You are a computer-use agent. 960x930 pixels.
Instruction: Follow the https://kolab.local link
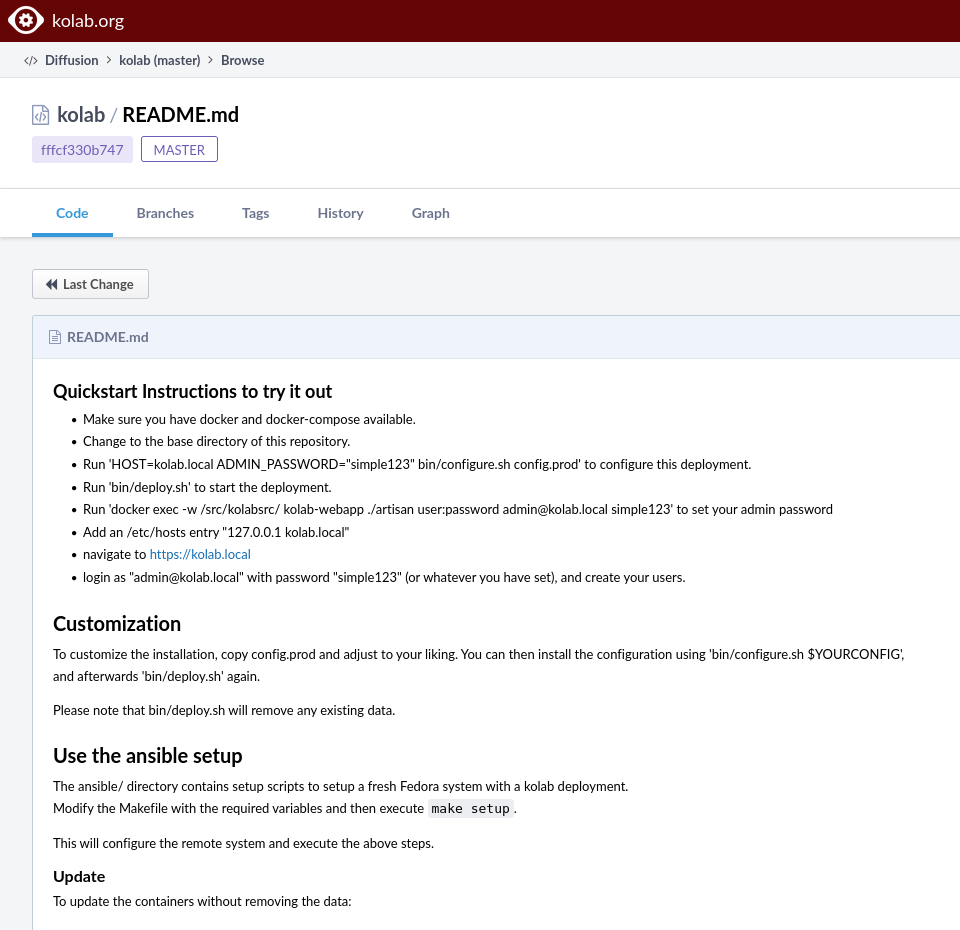coord(200,555)
